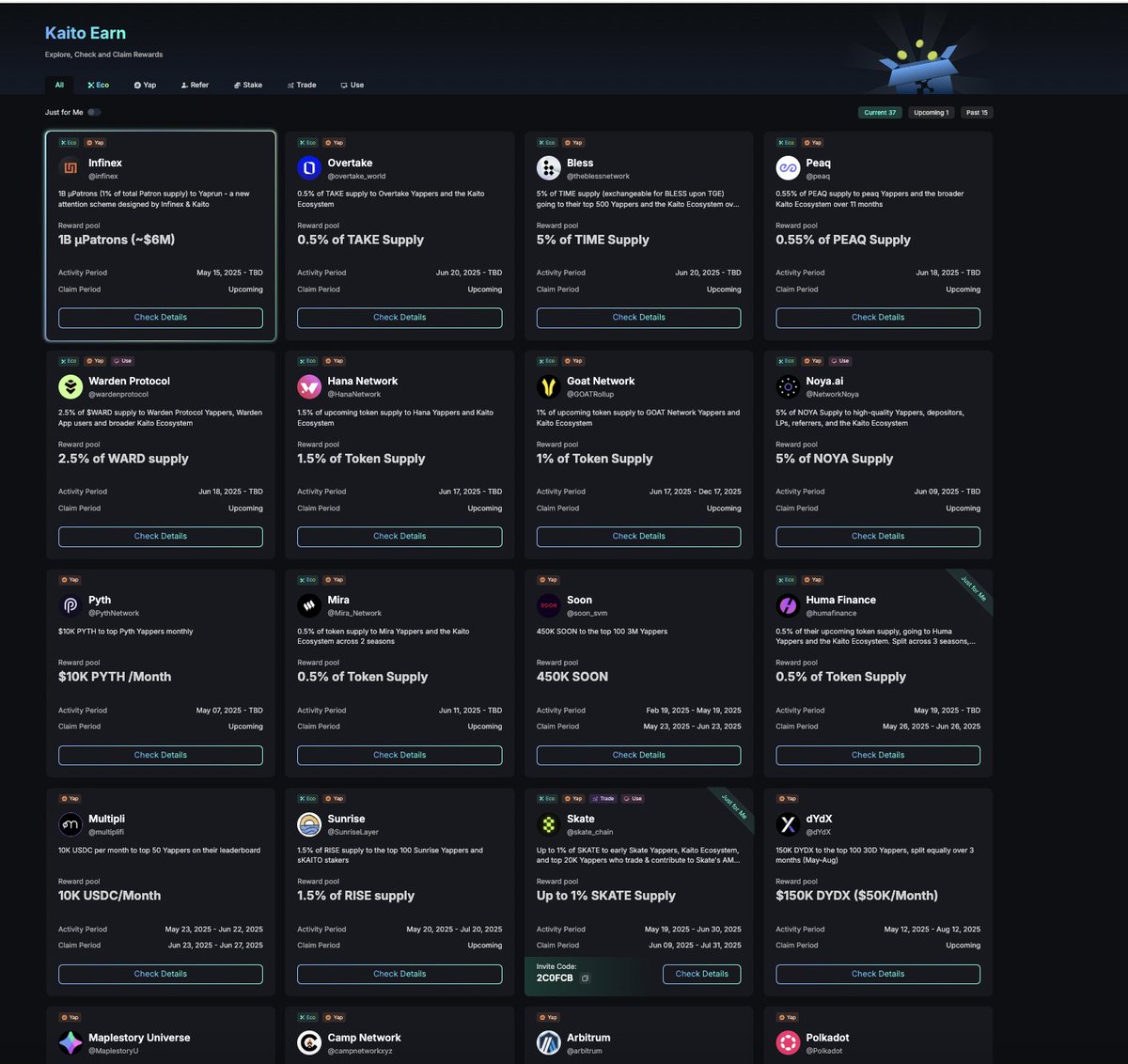Switch to the Yap tab

point(145,85)
